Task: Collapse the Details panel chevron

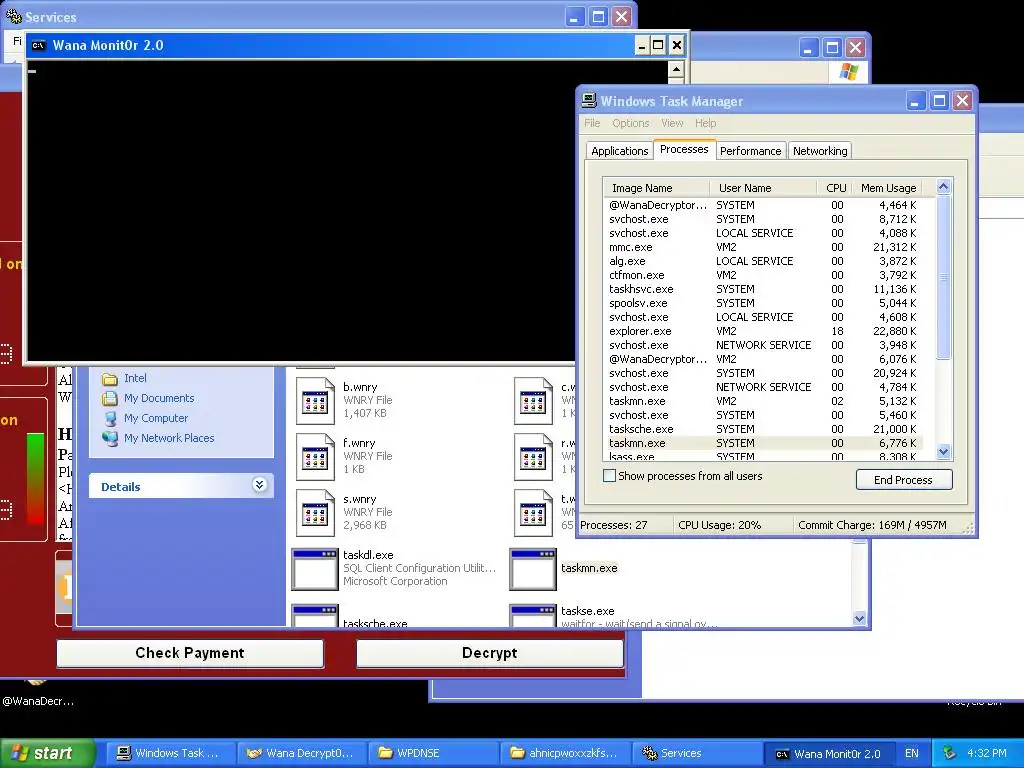Action: pyautogui.click(x=259, y=485)
